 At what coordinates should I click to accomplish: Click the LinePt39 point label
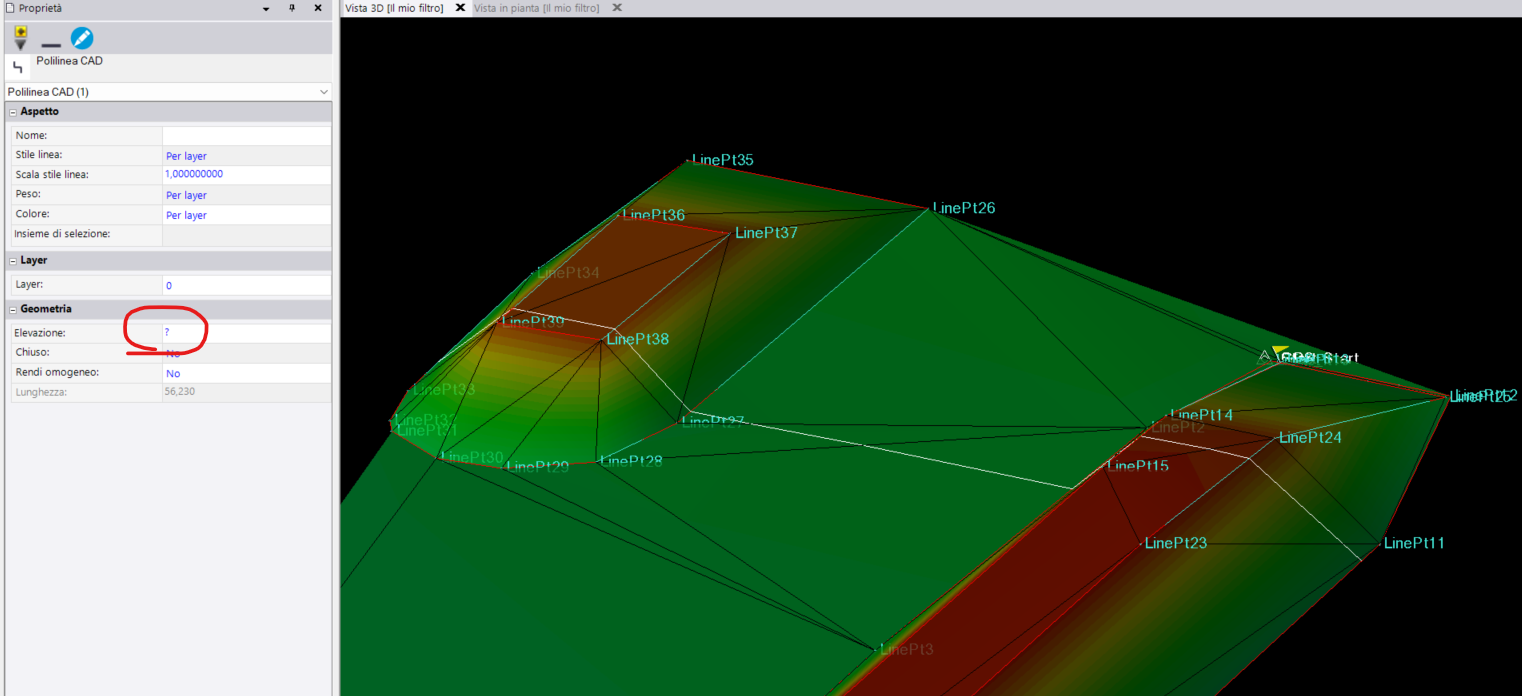533,321
